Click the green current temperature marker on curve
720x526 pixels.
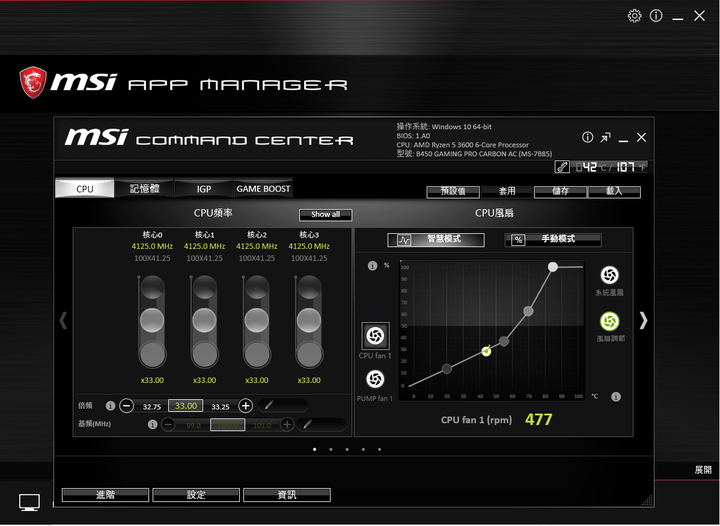click(x=486, y=351)
